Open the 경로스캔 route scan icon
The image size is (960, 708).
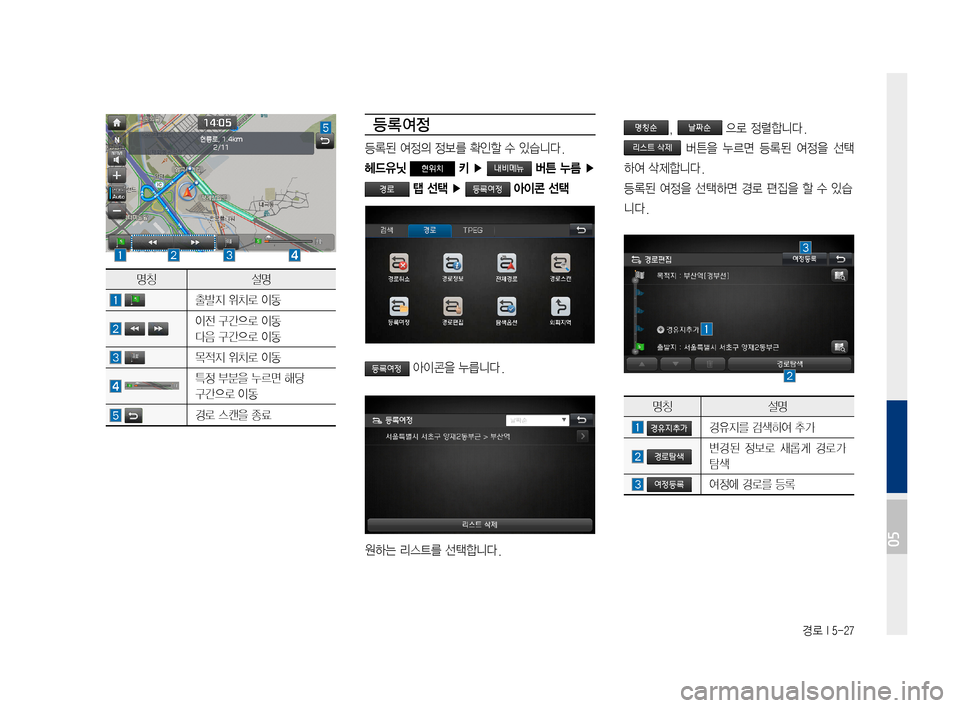(560, 268)
